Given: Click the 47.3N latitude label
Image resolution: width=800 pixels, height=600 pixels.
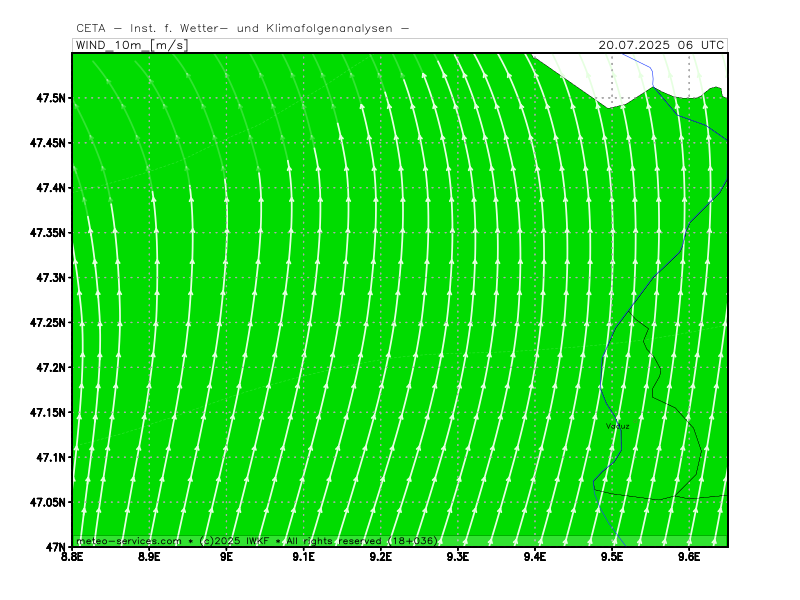Looking at the screenshot, I should click(51, 278).
